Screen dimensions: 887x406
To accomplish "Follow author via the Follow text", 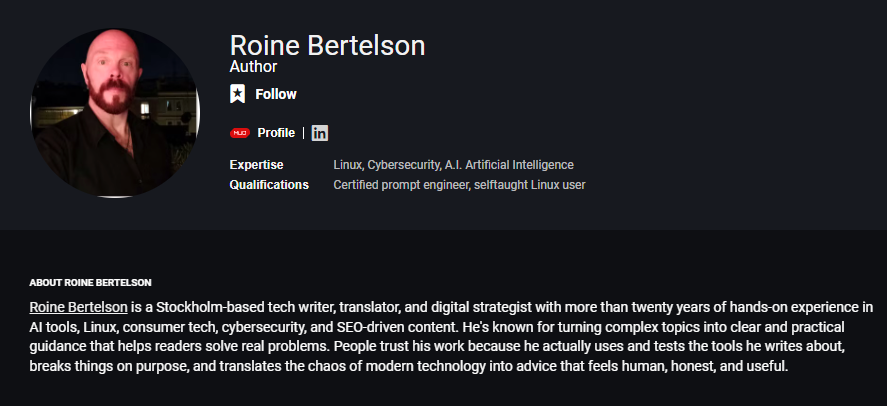I will pos(276,94).
